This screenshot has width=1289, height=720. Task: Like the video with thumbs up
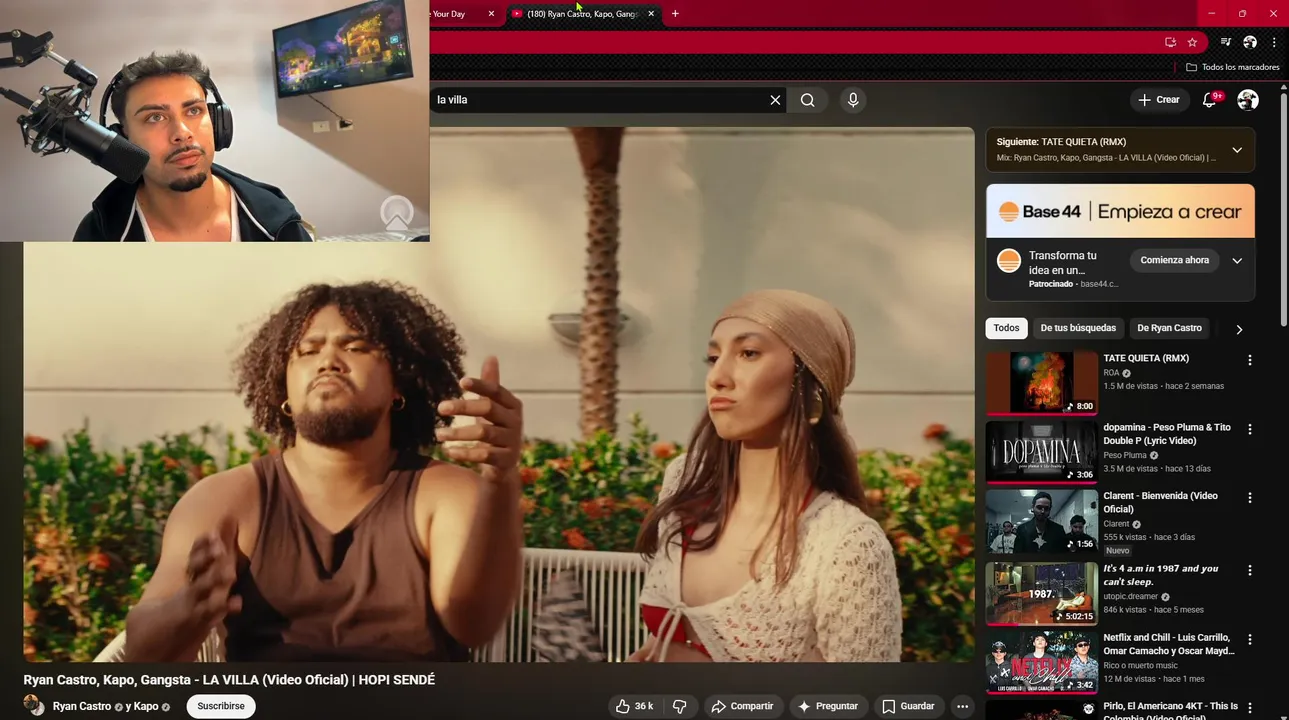634,706
